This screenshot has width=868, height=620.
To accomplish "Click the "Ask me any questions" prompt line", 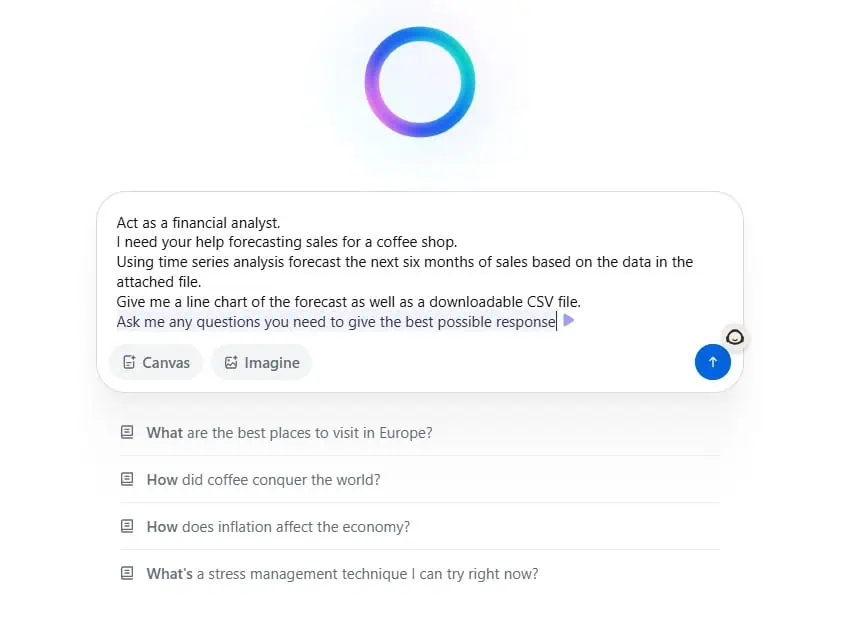I will pyautogui.click(x=335, y=321).
